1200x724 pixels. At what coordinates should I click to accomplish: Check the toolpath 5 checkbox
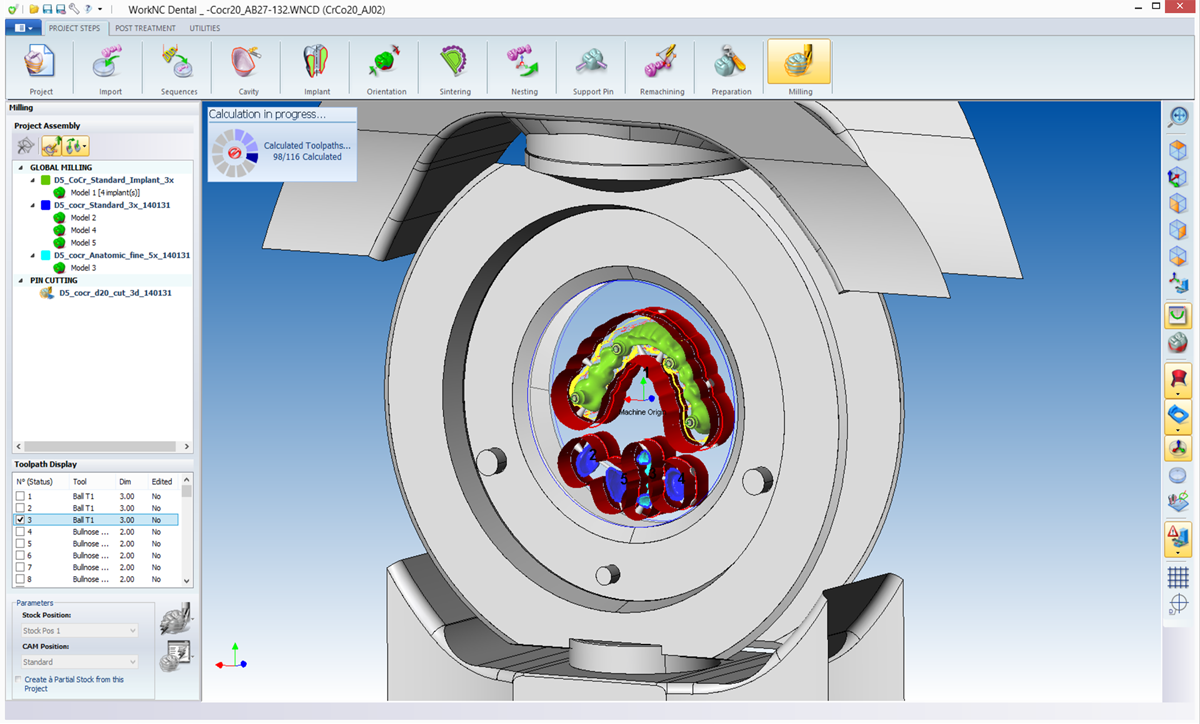(21, 544)
